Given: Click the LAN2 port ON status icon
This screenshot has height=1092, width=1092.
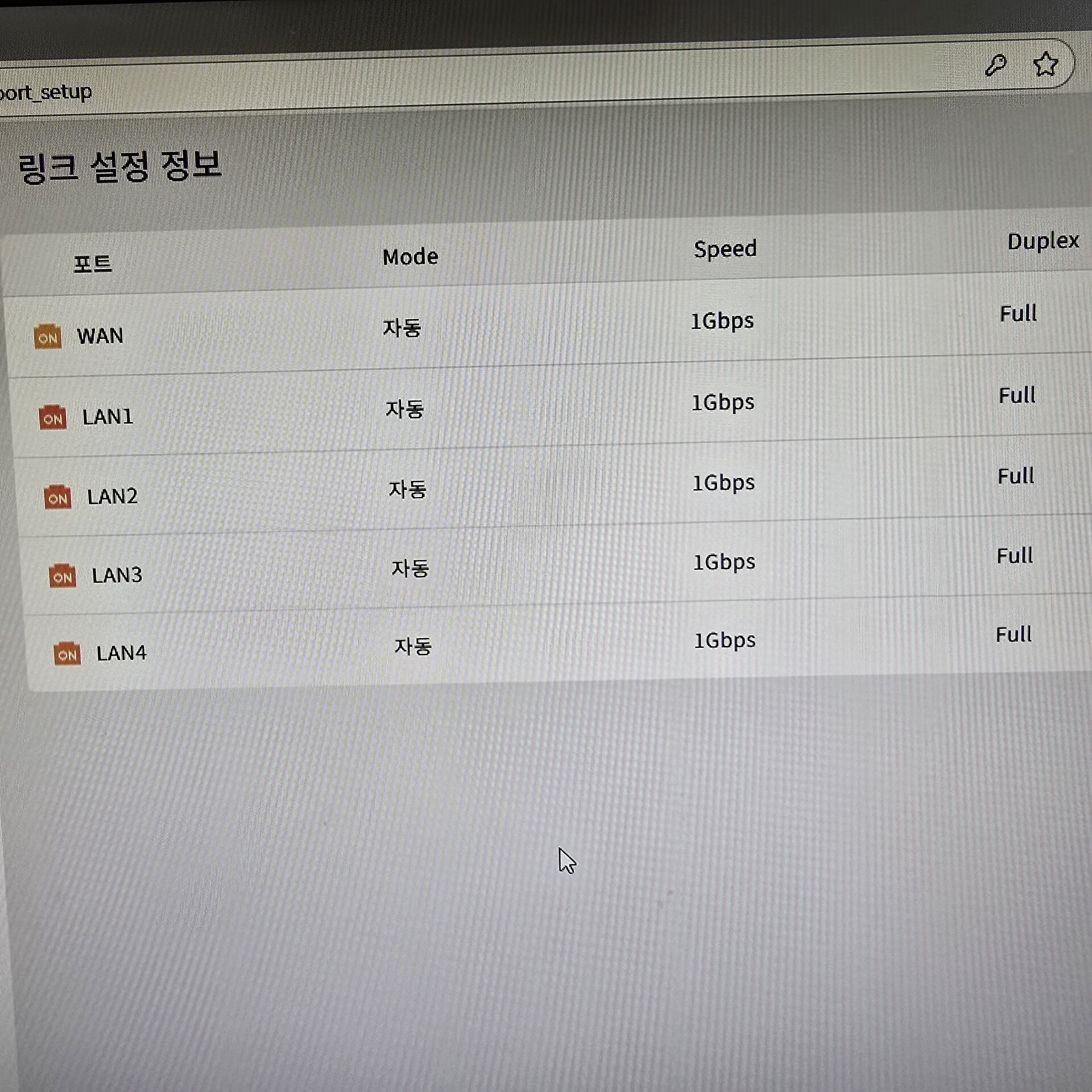Looking at the screenshot, I should click(57, 498).
